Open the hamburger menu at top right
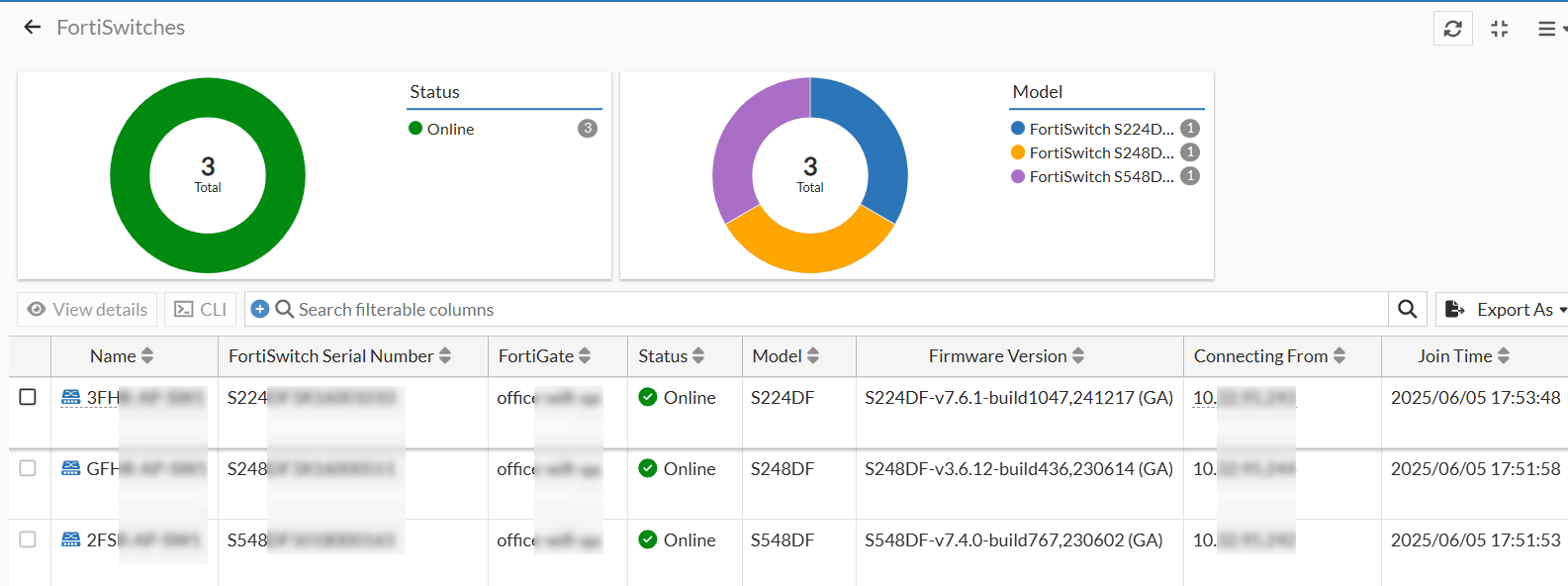 click(1547, 29)
